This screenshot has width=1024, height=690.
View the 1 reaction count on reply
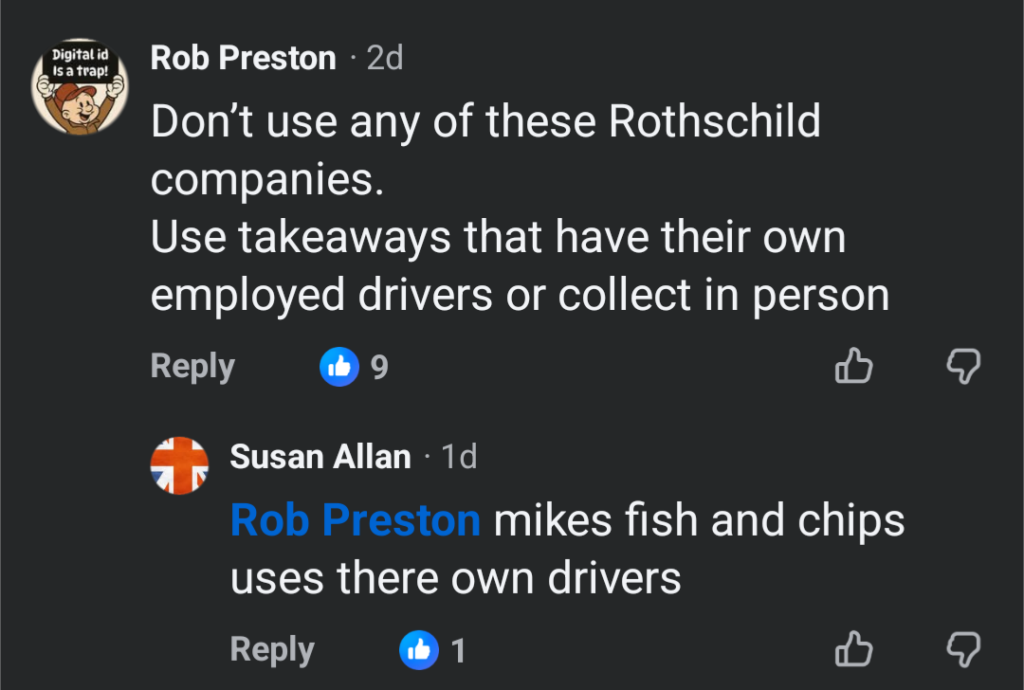pos(458,652)
